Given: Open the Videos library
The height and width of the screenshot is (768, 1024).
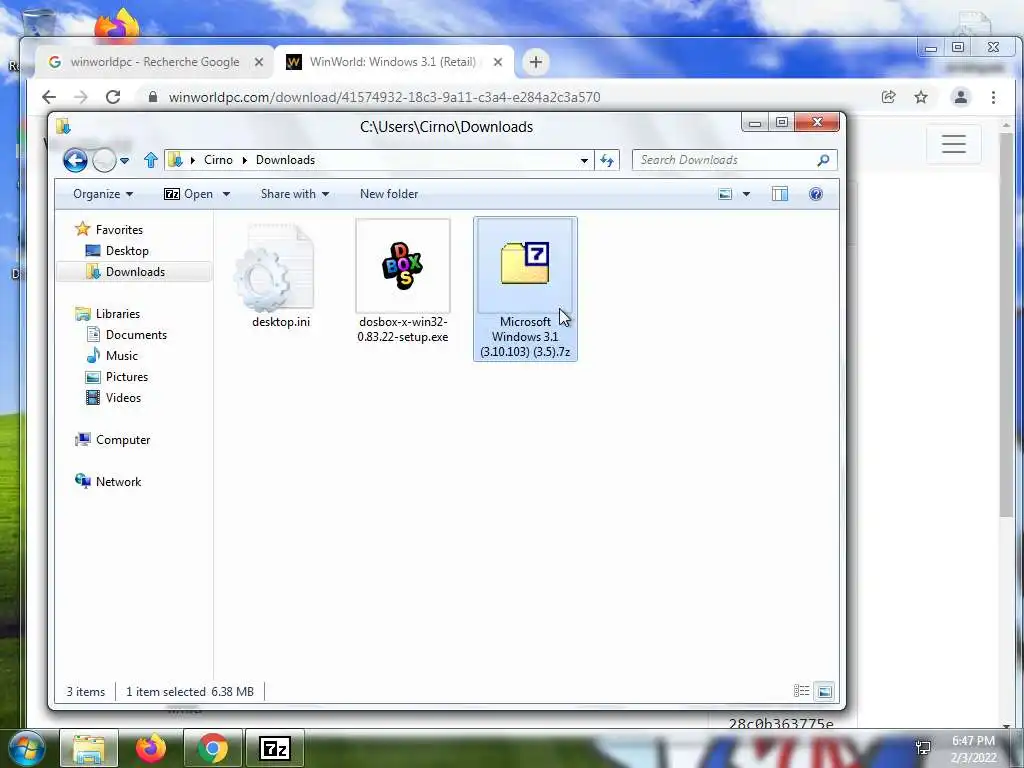Looking at the screenshot, I should (114, 398).
